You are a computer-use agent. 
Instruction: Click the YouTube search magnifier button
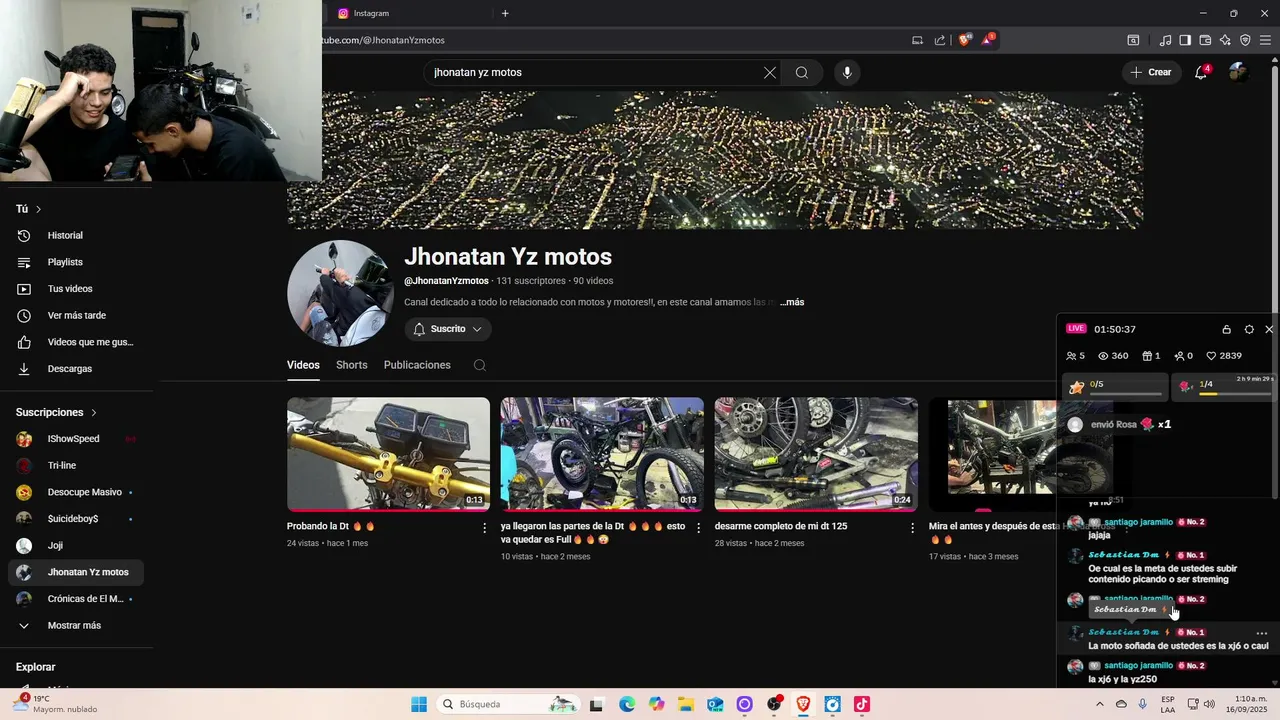(x=802, y=72)
